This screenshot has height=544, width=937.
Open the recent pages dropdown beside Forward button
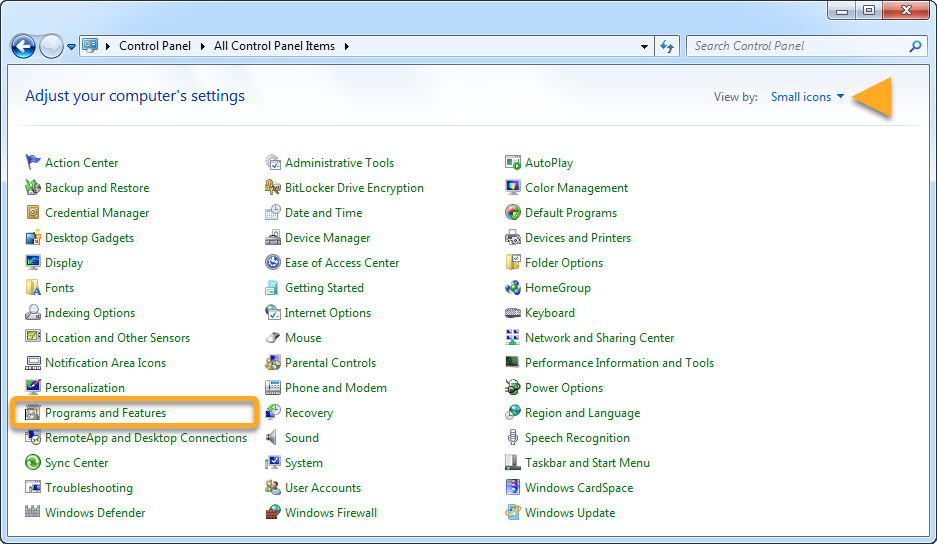71,47
